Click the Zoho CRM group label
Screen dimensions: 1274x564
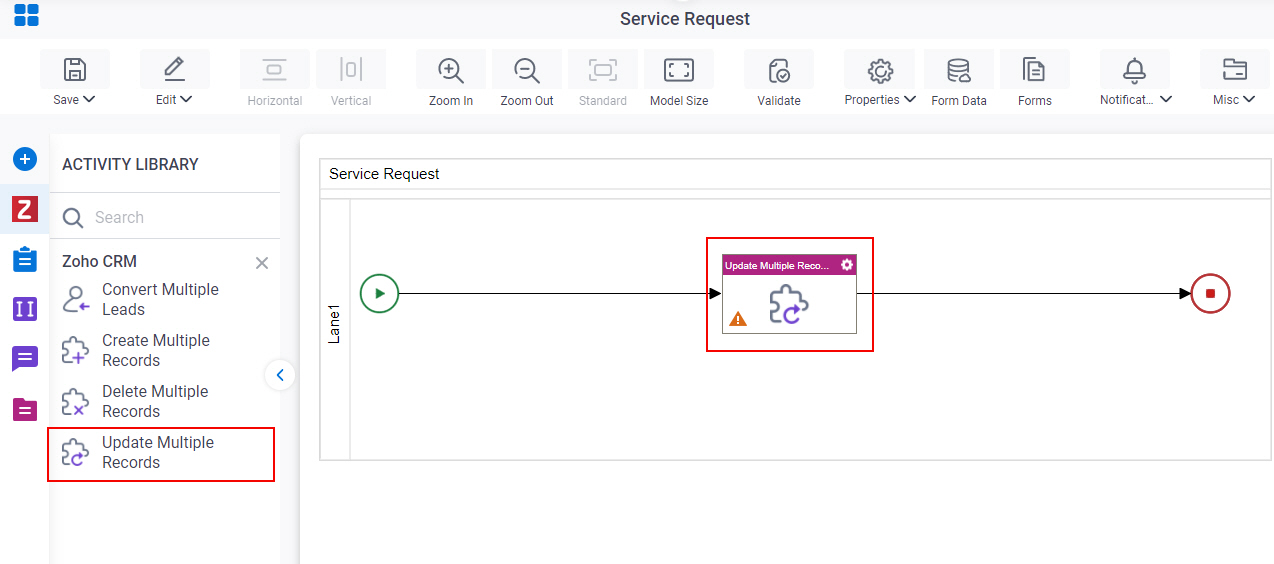99,261
